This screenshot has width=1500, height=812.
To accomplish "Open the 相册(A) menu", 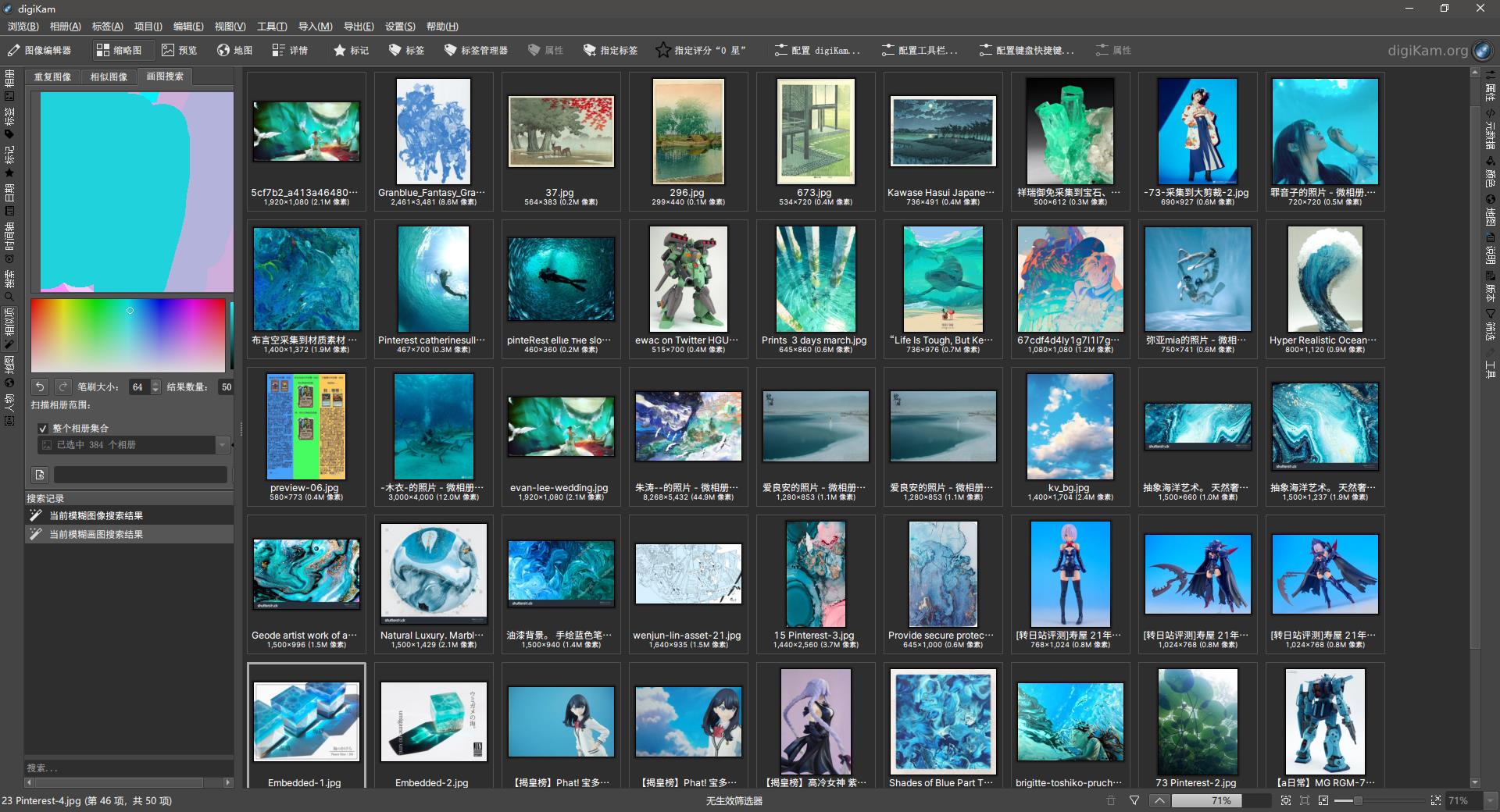I will point(65,27).
